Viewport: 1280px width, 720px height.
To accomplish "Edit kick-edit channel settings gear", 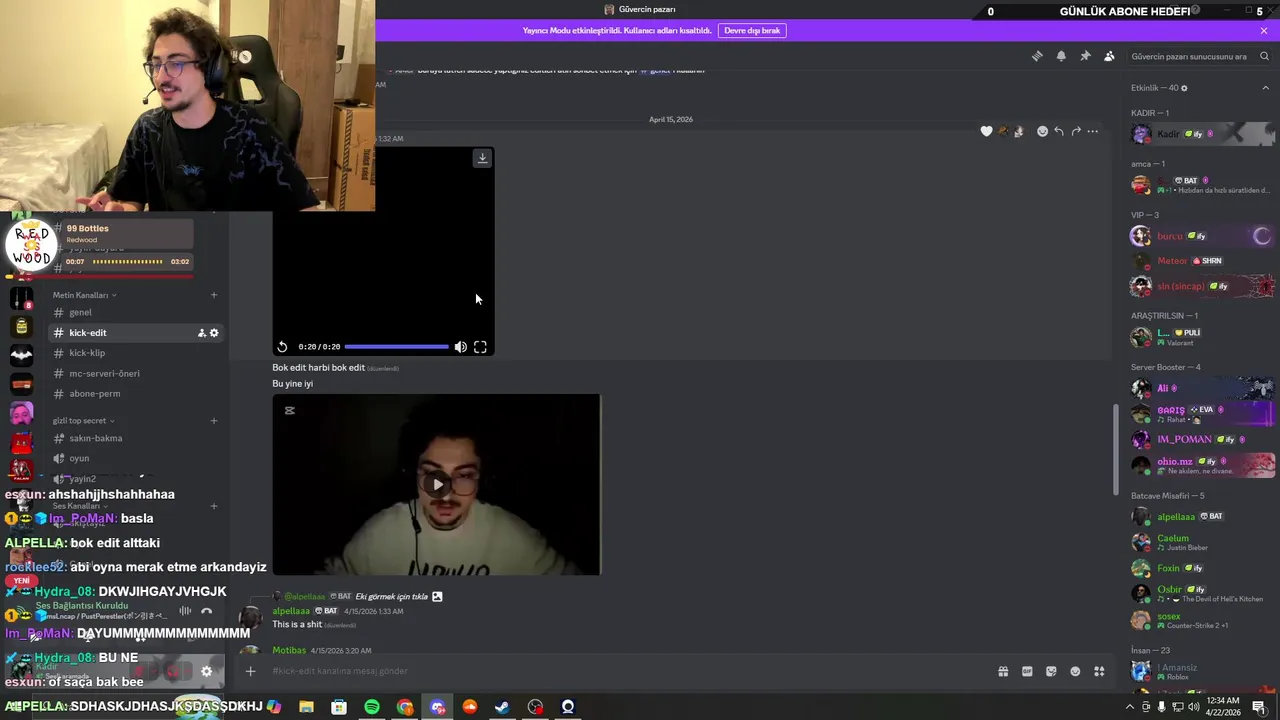I will 214,333.
